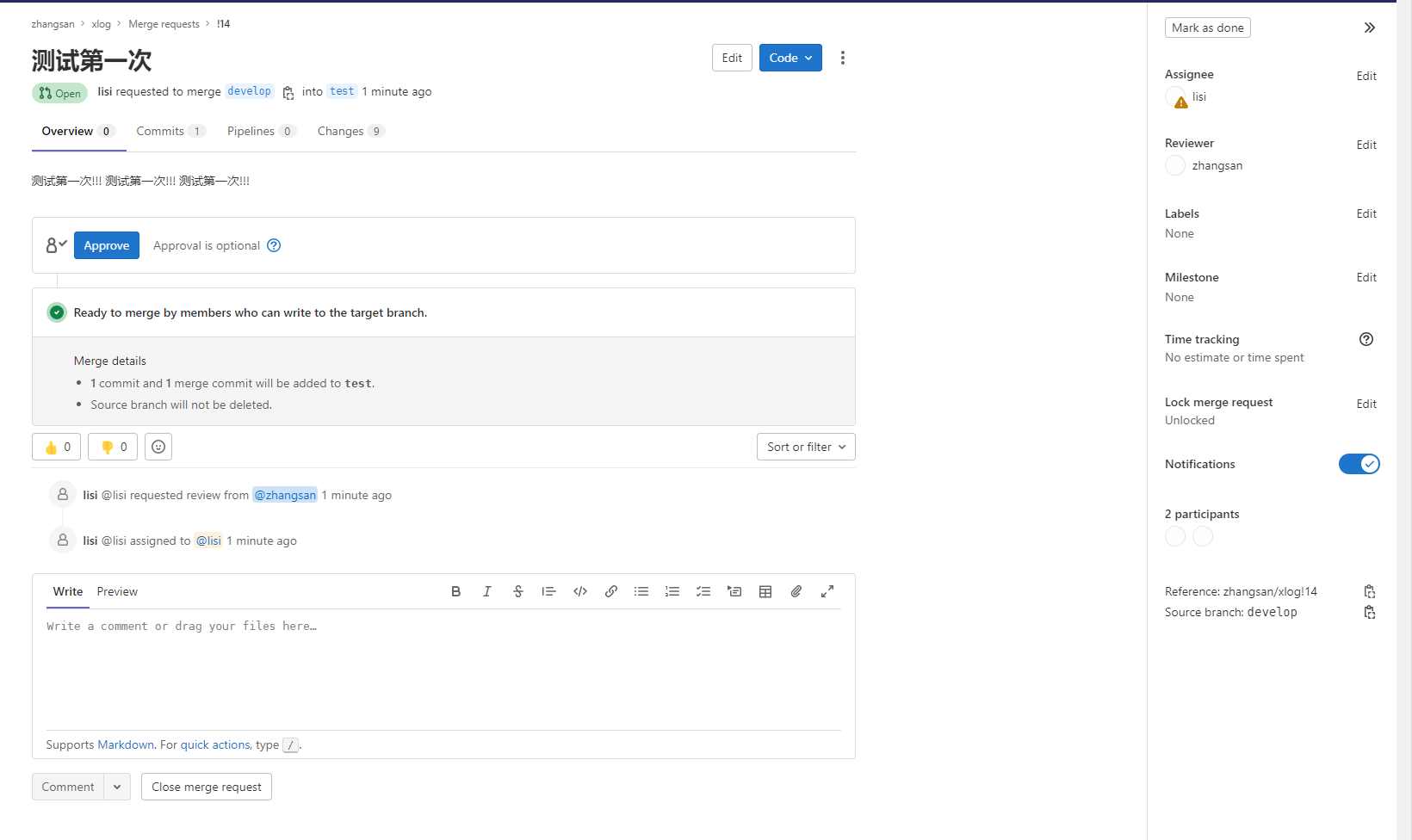Apply bold formatting in comment editor
Viewport: 1412px width, 840px height.
point(456,591)
